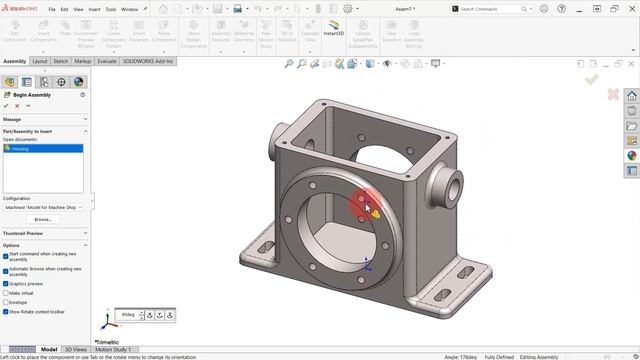Click the Print icon in toolbar
640x360 pixels.
238,9
